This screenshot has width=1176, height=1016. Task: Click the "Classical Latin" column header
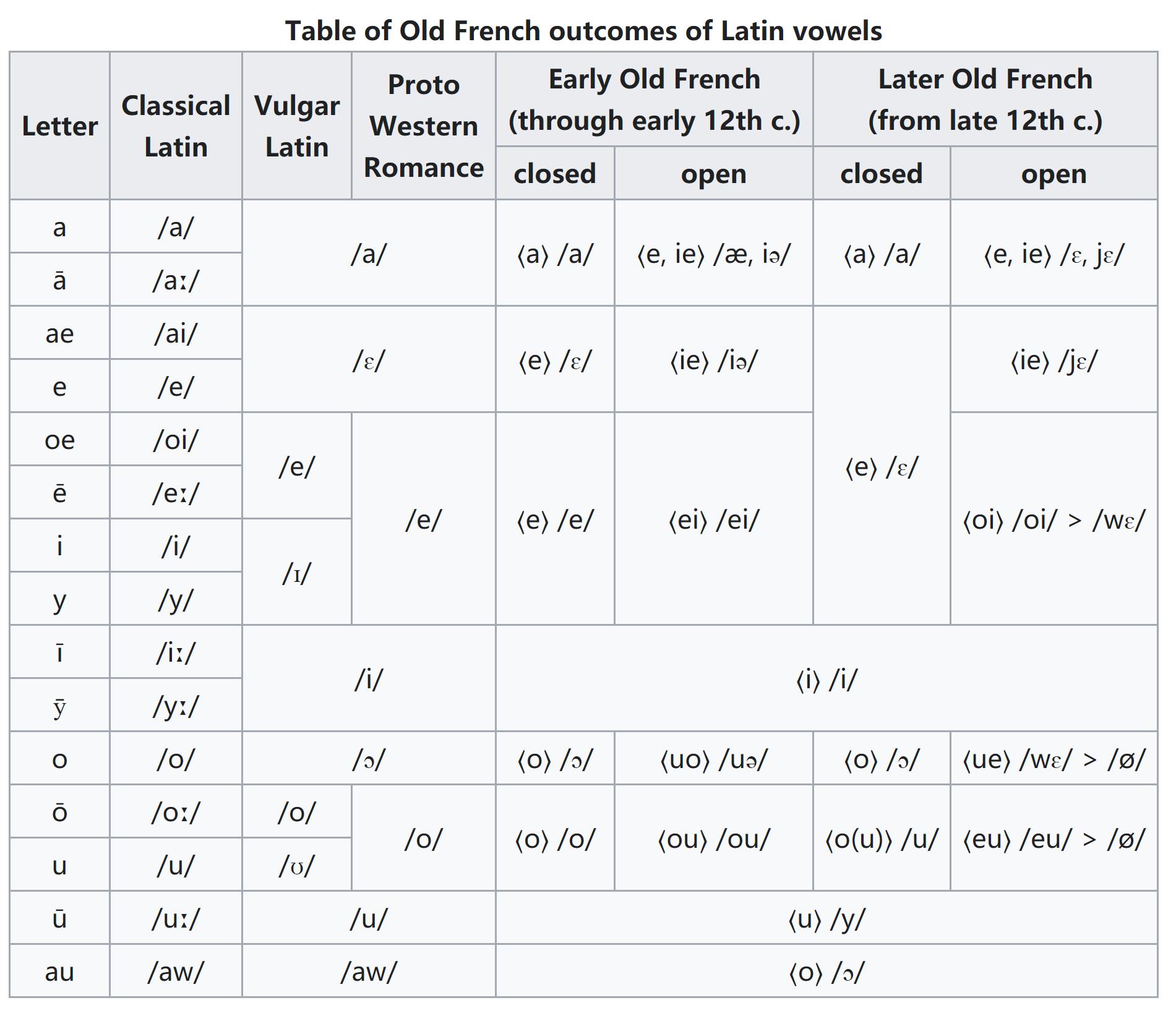176,126
